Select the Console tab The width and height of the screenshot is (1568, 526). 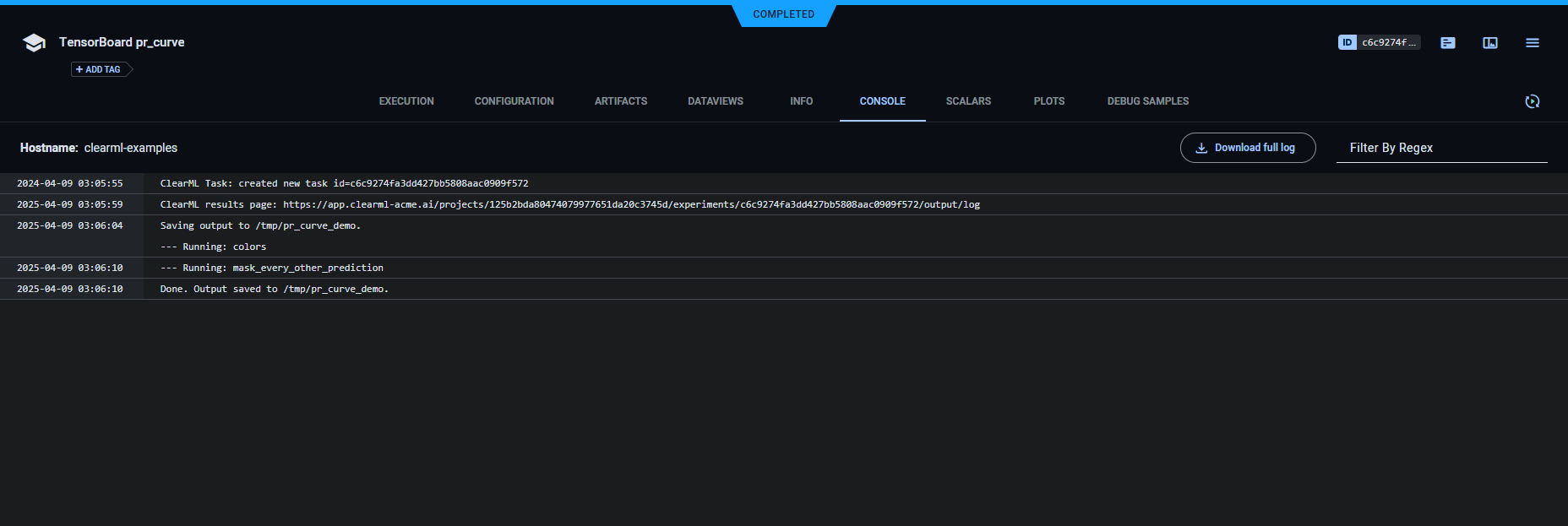tap(882, 101)
